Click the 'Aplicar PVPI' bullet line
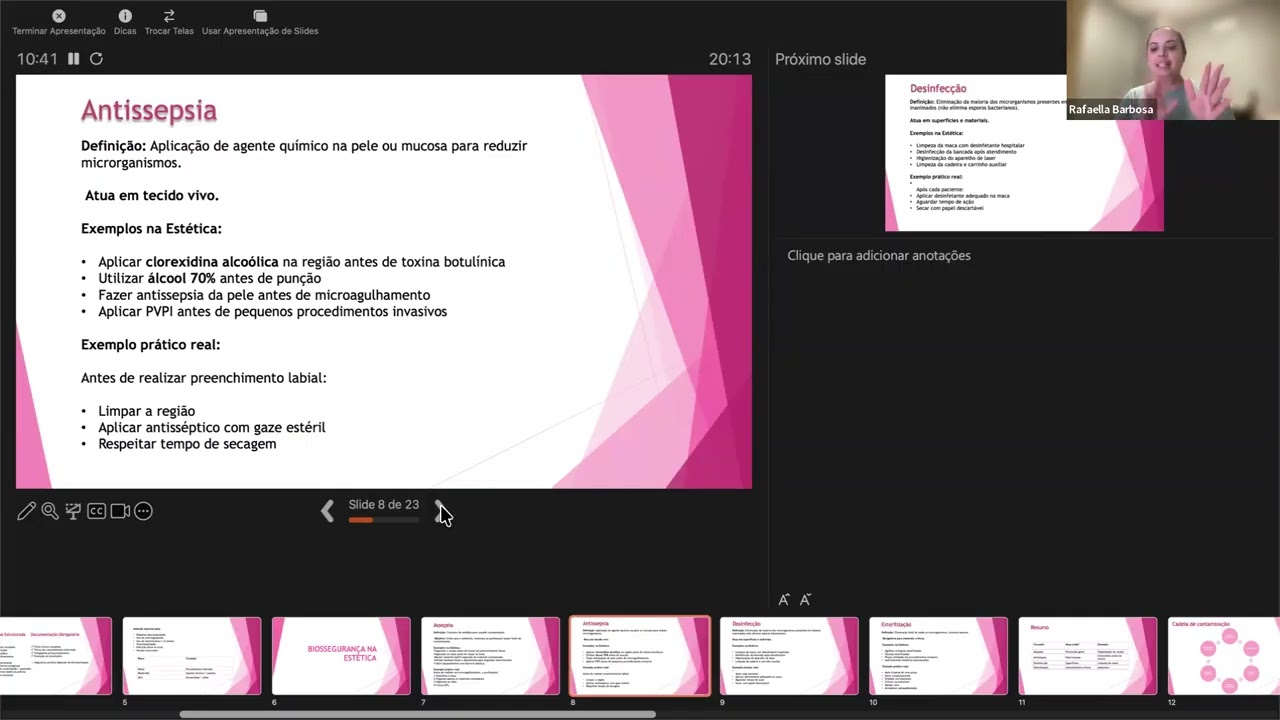Screen dimensions: 1280x720 click(x=272, y=312)
